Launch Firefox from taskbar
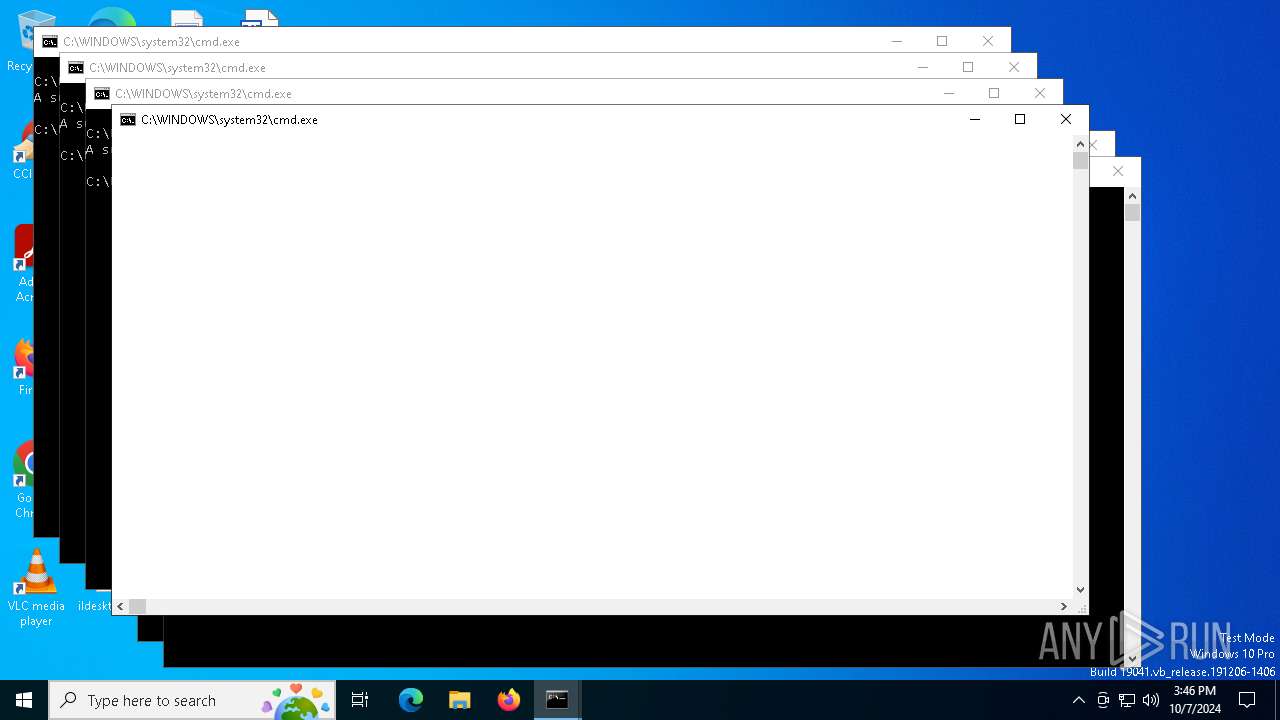Viewport: 1280px width, 720px height. coord(509,700)
